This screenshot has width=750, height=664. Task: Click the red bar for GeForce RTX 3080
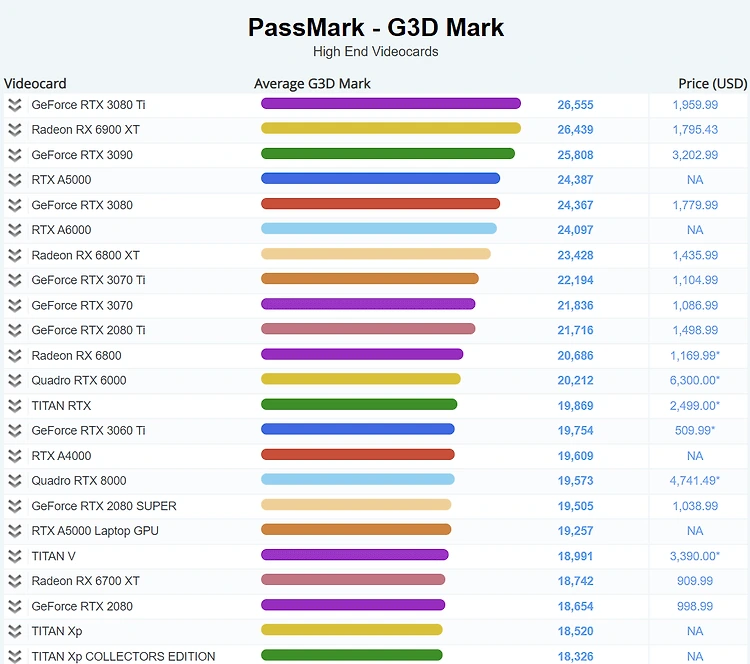coord(380,204)
